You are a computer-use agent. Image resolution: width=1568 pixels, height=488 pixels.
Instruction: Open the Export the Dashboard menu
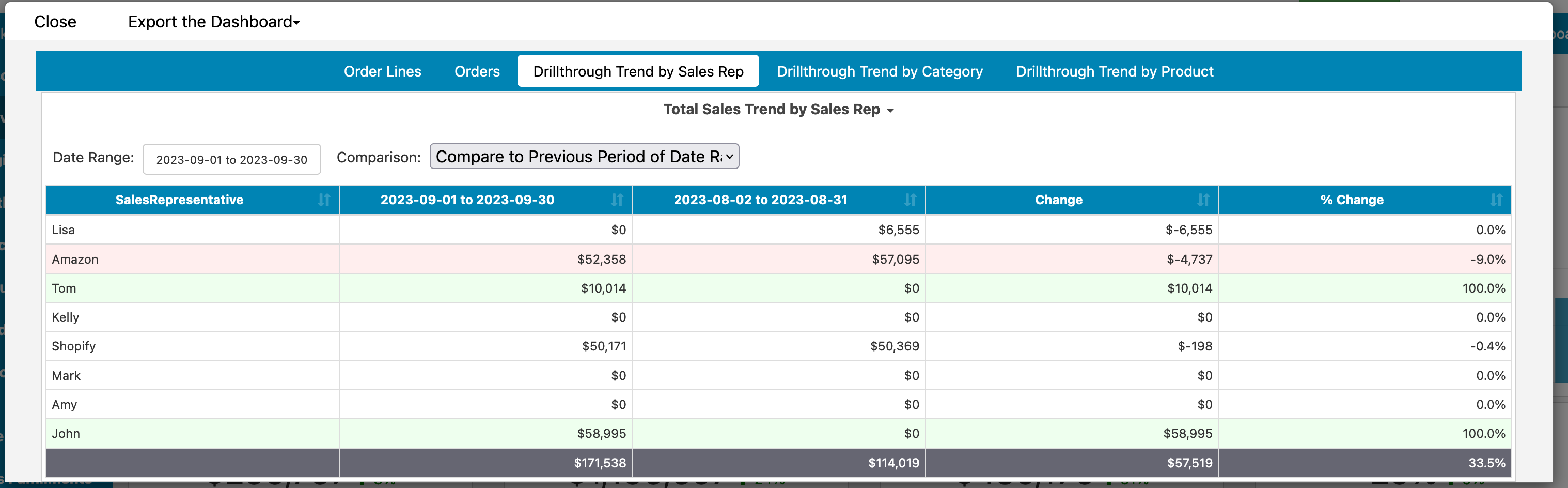212,21
